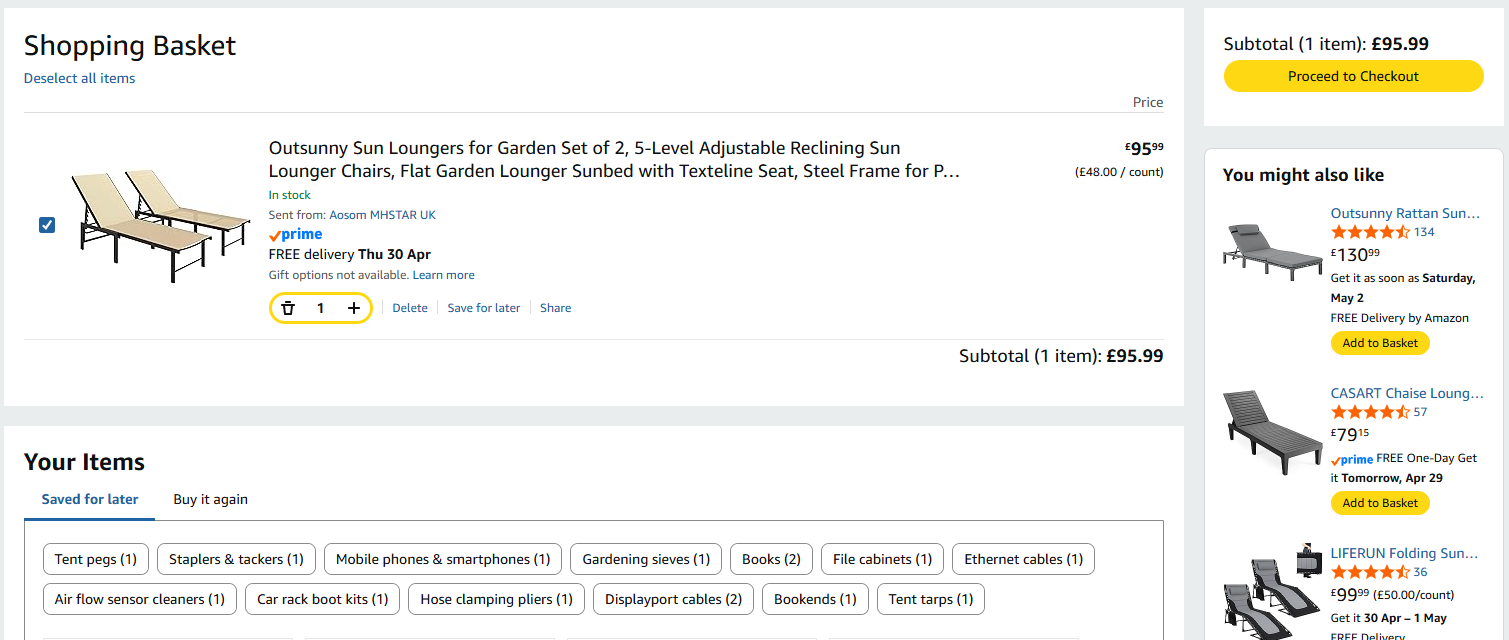Filter saved items by Staplers & tackers (1)

click(x=236, y=559)
